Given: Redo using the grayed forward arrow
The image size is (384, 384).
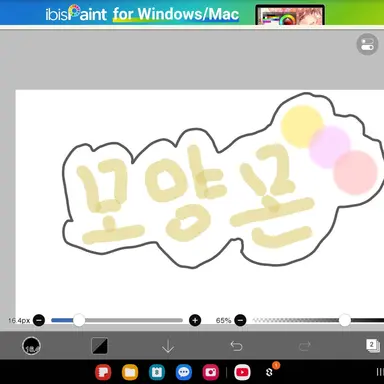Looking at the screenshot, I should click(305, 346).
